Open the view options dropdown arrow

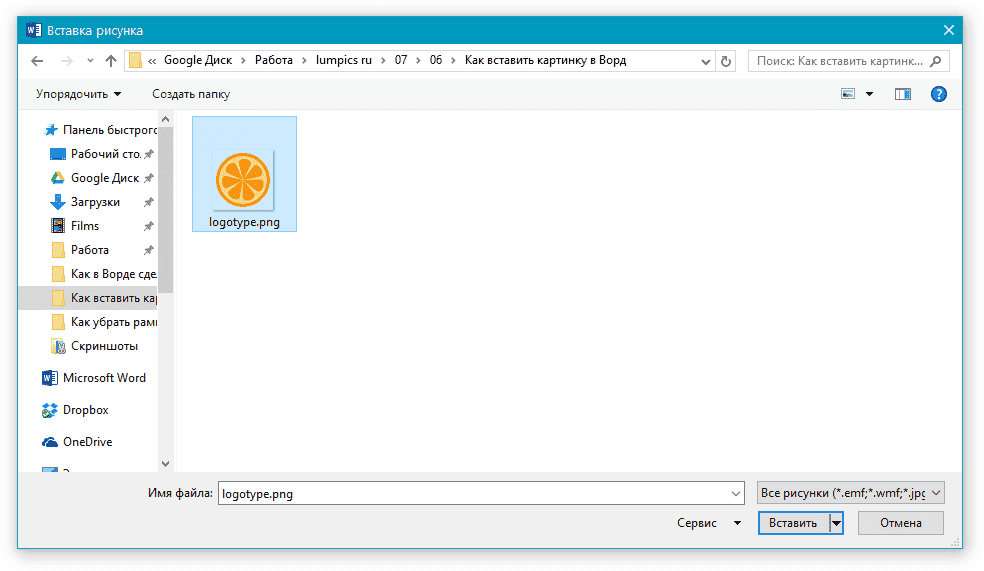[870, 94]
